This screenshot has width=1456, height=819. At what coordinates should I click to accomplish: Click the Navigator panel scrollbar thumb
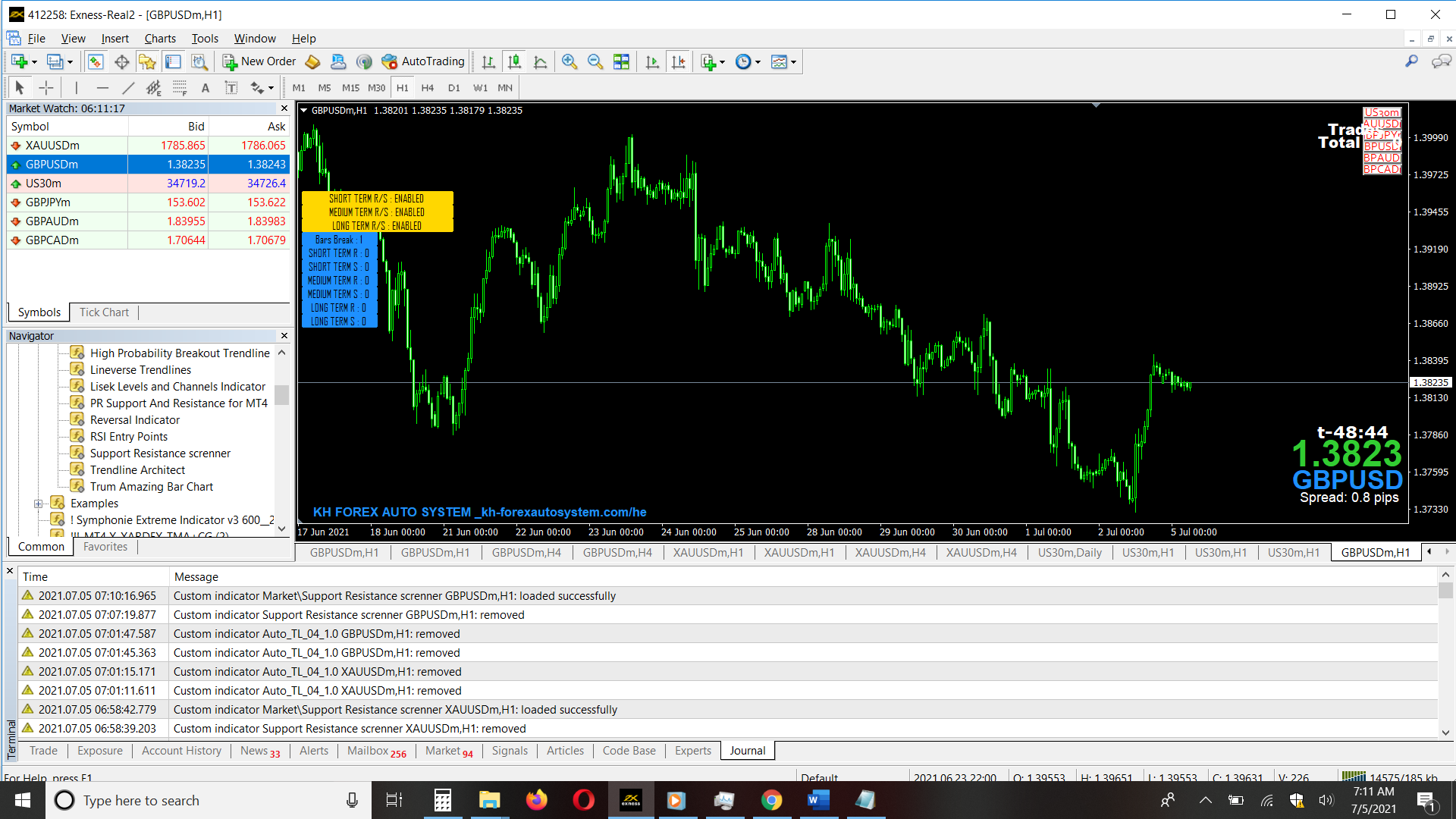pos(281,394)
